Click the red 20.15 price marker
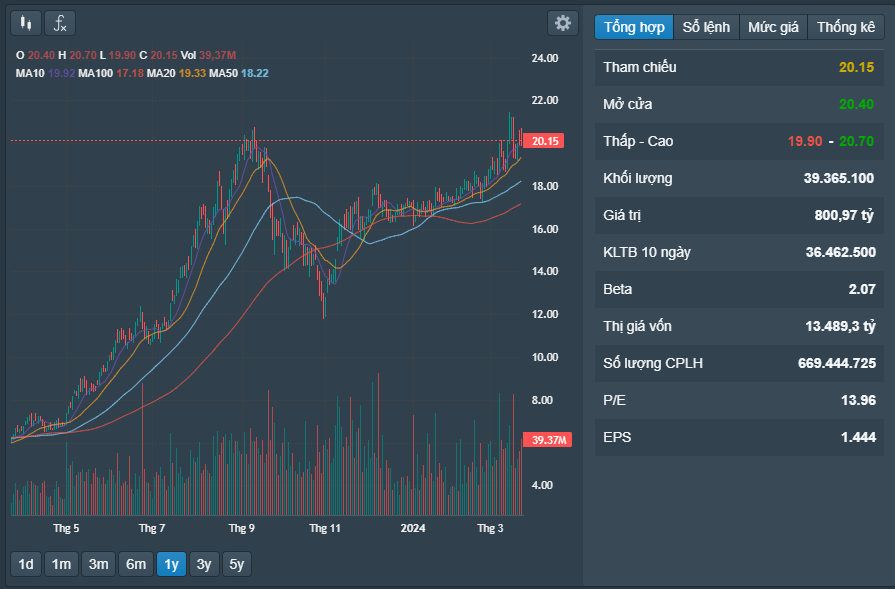 pos(545,141)
